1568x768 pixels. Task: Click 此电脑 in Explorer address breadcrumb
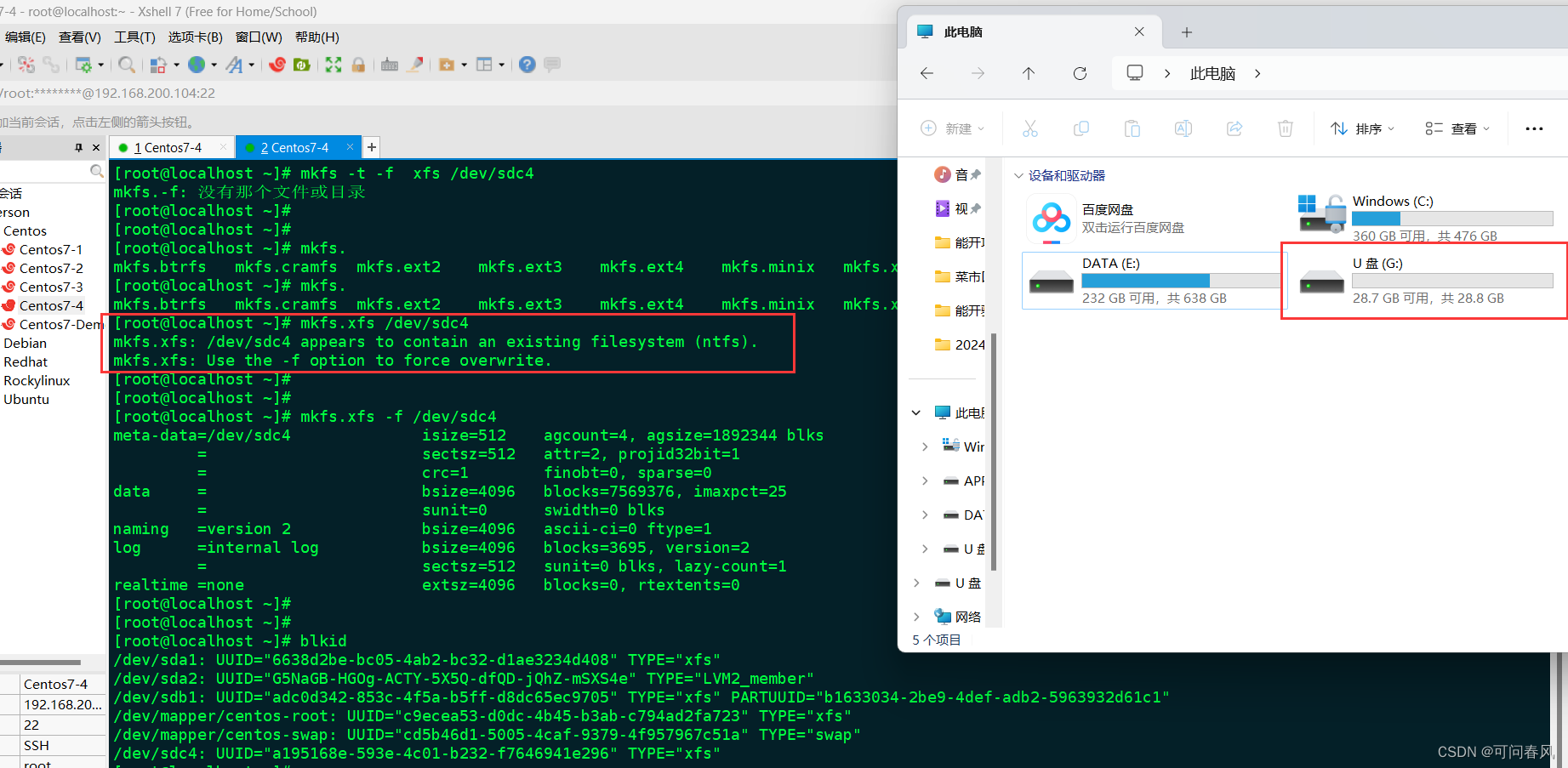1212,74
